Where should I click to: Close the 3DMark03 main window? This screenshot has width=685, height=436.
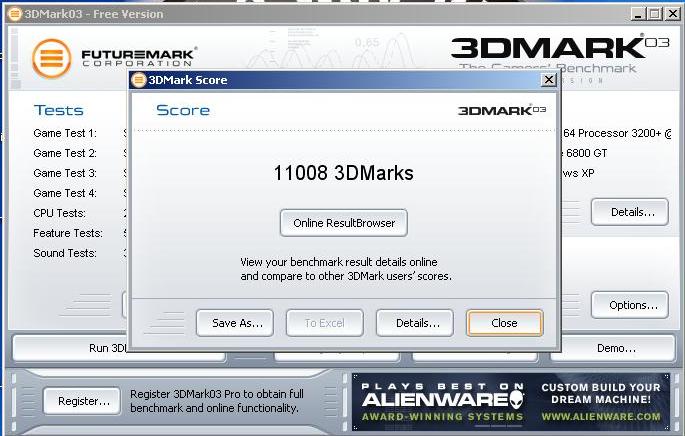tap(673, 14)
